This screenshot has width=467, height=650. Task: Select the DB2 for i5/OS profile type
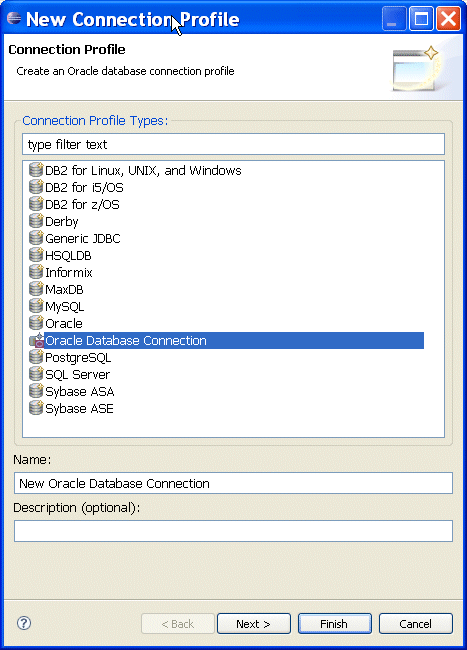pos(84,187)
